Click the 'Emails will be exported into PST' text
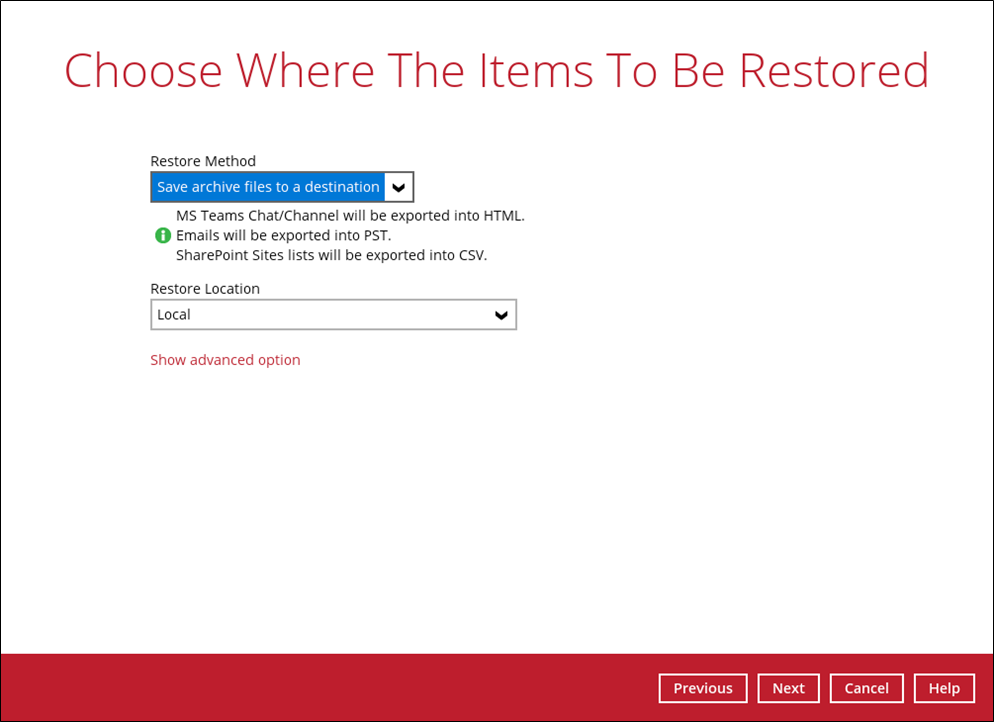 283,236
